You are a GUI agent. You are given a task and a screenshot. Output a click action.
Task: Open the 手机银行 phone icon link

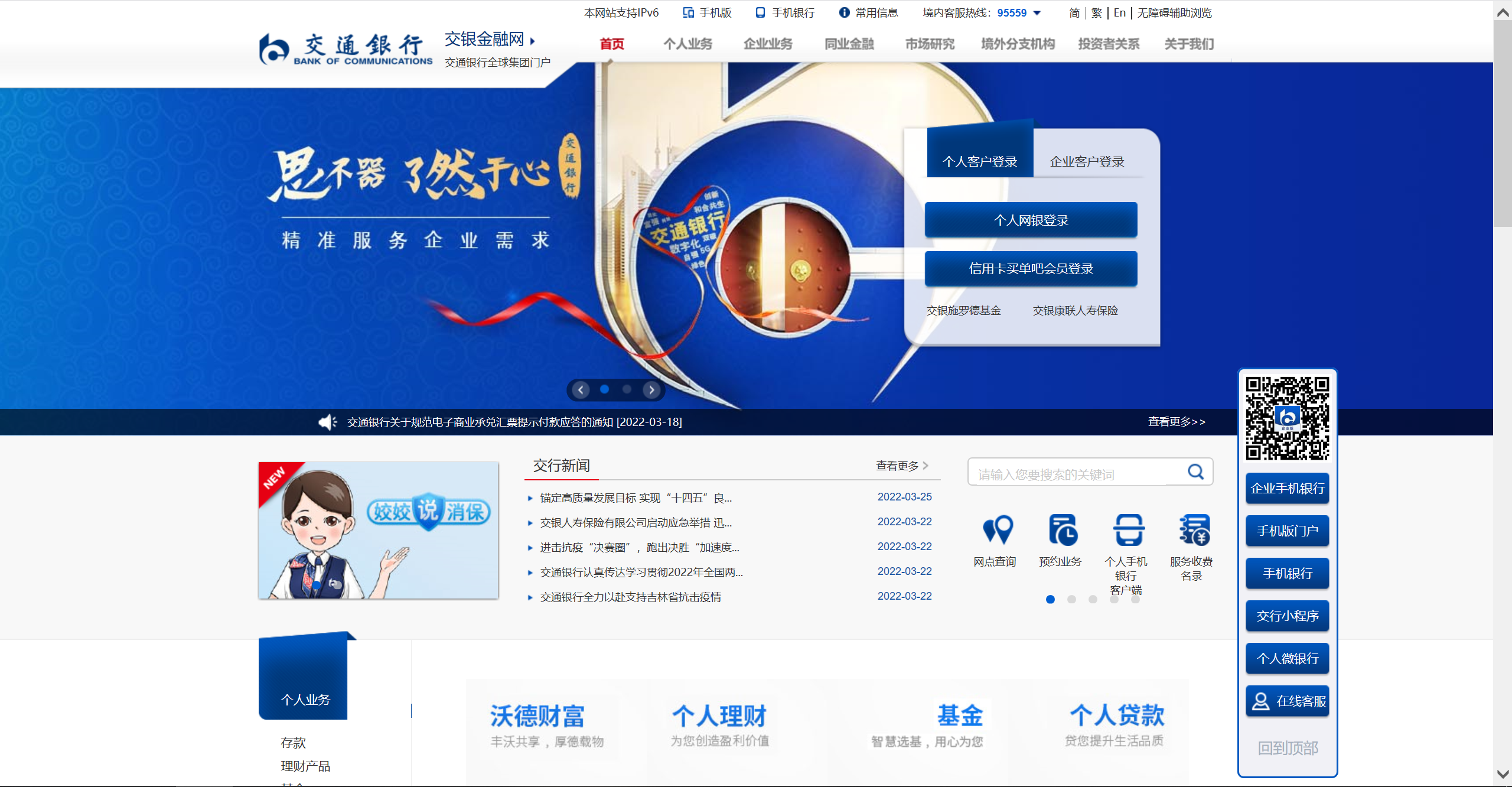[x=785, y=12]
